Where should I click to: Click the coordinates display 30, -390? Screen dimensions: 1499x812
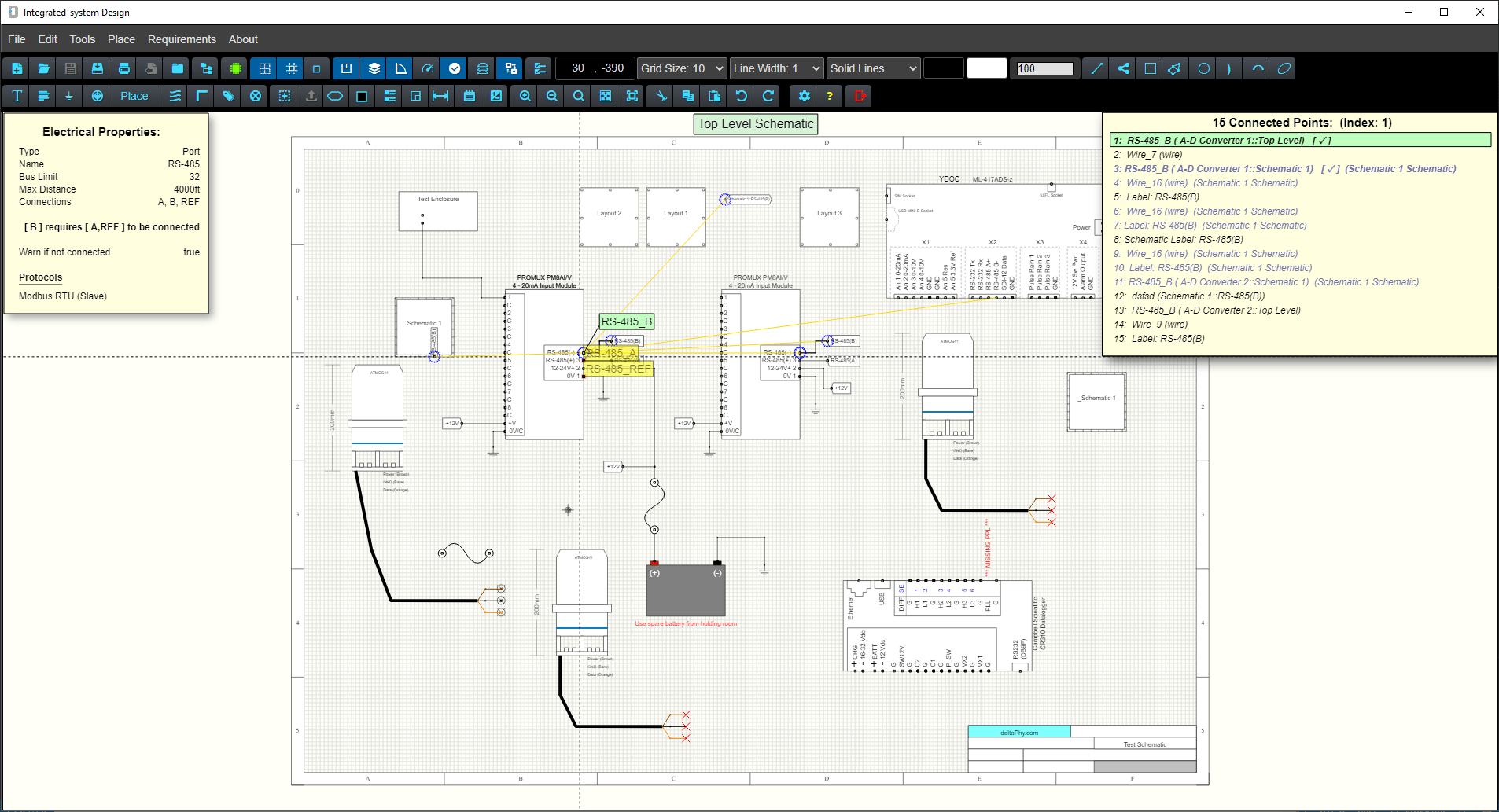[x=595, y=68]
